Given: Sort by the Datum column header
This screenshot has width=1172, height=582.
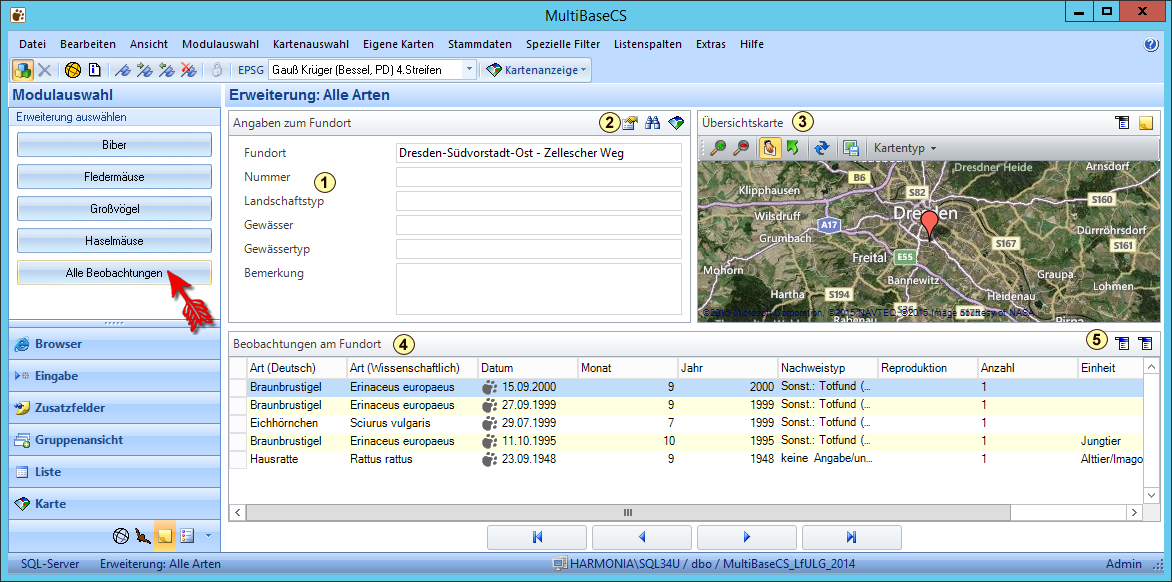Looking at the screenshot, I should coord(528,368).
